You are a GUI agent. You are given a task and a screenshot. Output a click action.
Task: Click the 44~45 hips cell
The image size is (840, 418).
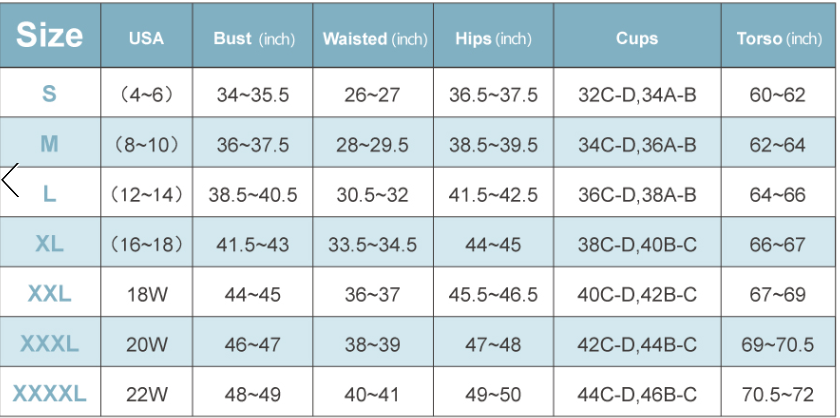coord(493,245)
